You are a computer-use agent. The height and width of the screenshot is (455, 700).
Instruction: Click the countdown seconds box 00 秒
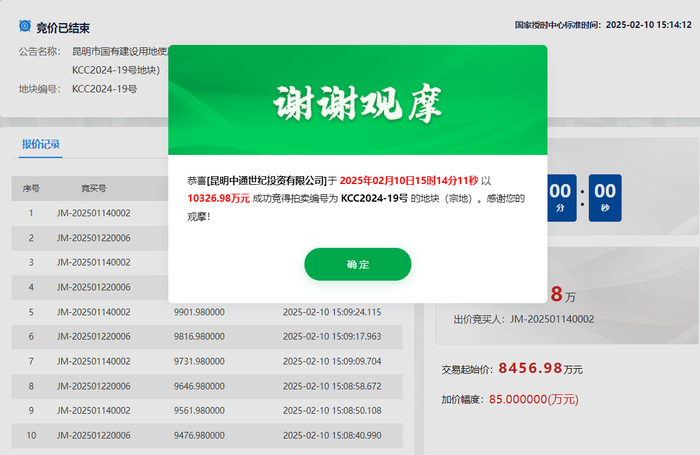point(605,198)
